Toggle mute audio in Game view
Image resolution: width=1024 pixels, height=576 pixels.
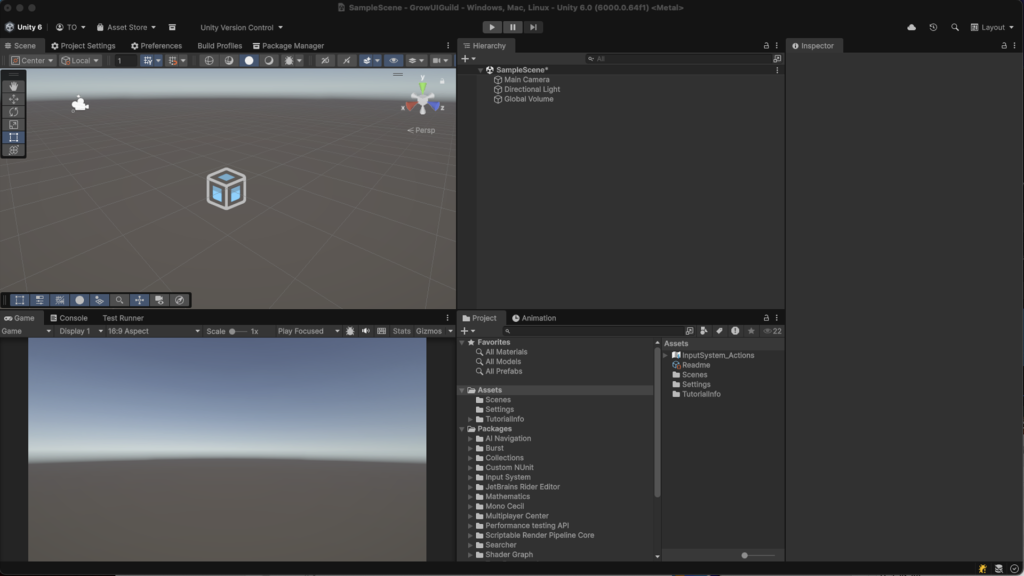tap(366, 331)
